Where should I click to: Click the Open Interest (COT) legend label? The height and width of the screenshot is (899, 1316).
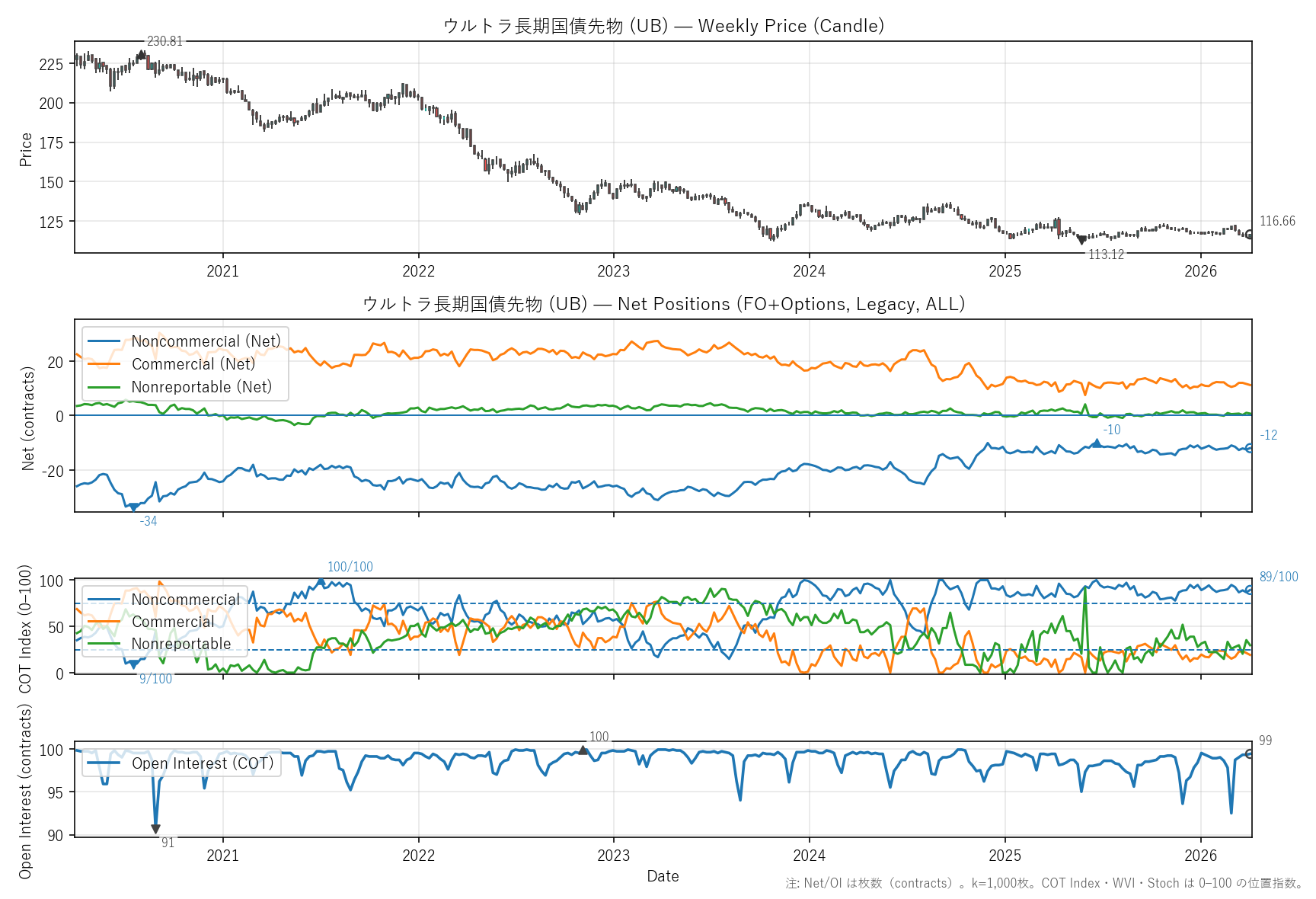[x=203, y=763]
